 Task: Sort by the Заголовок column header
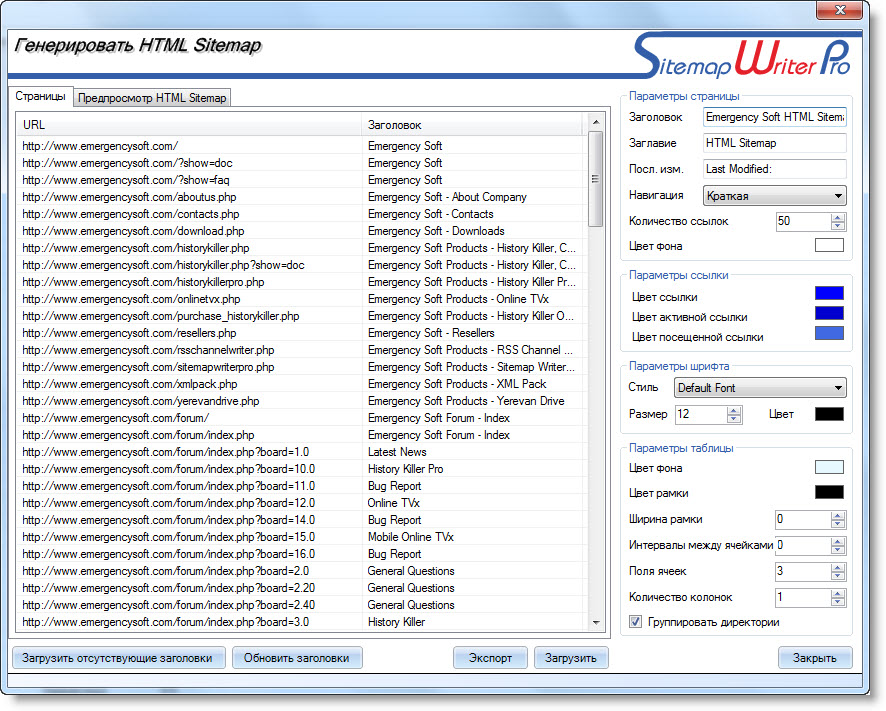point(474,125)
